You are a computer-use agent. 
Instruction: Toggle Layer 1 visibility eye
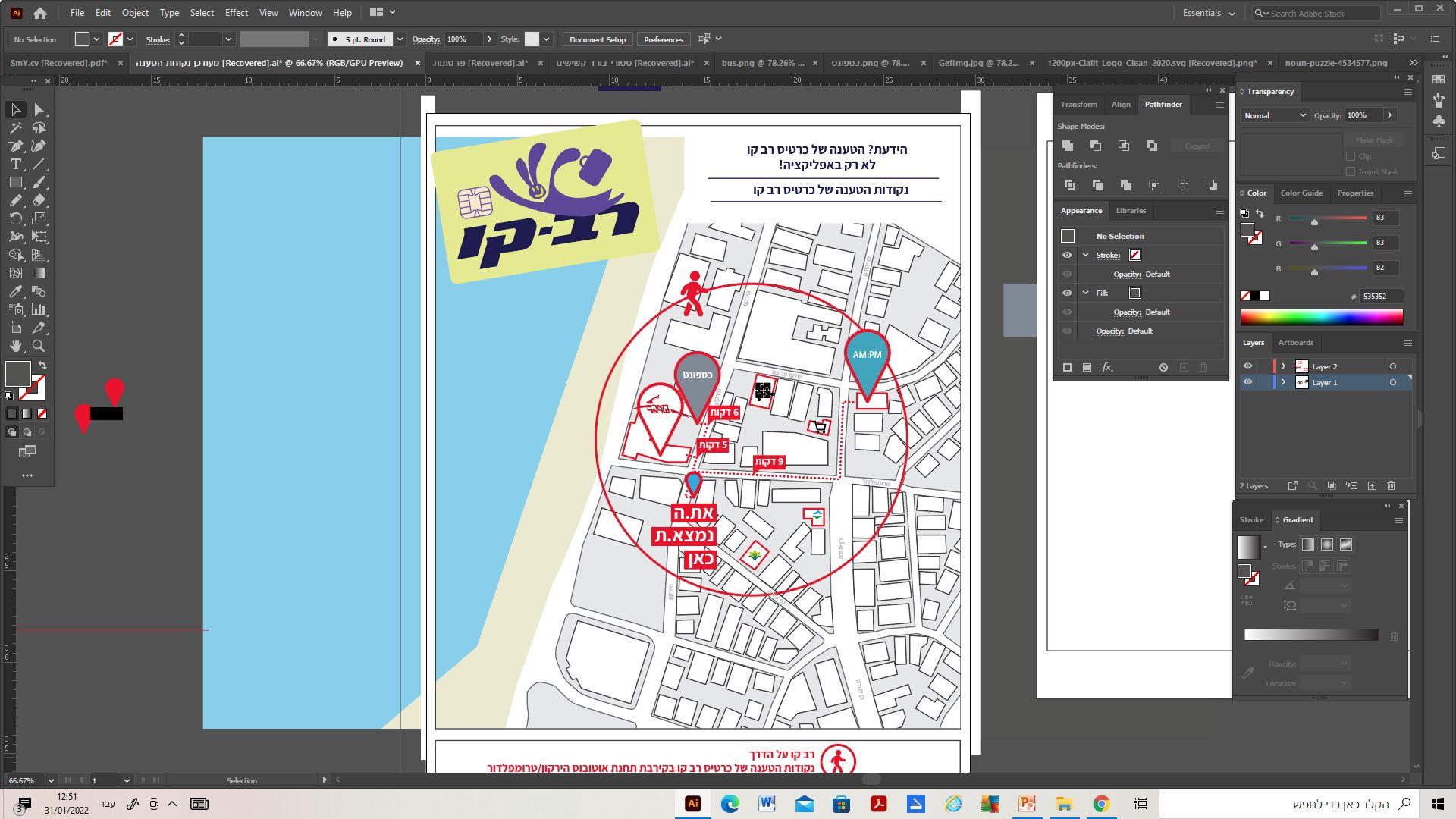pos(1247,383)
